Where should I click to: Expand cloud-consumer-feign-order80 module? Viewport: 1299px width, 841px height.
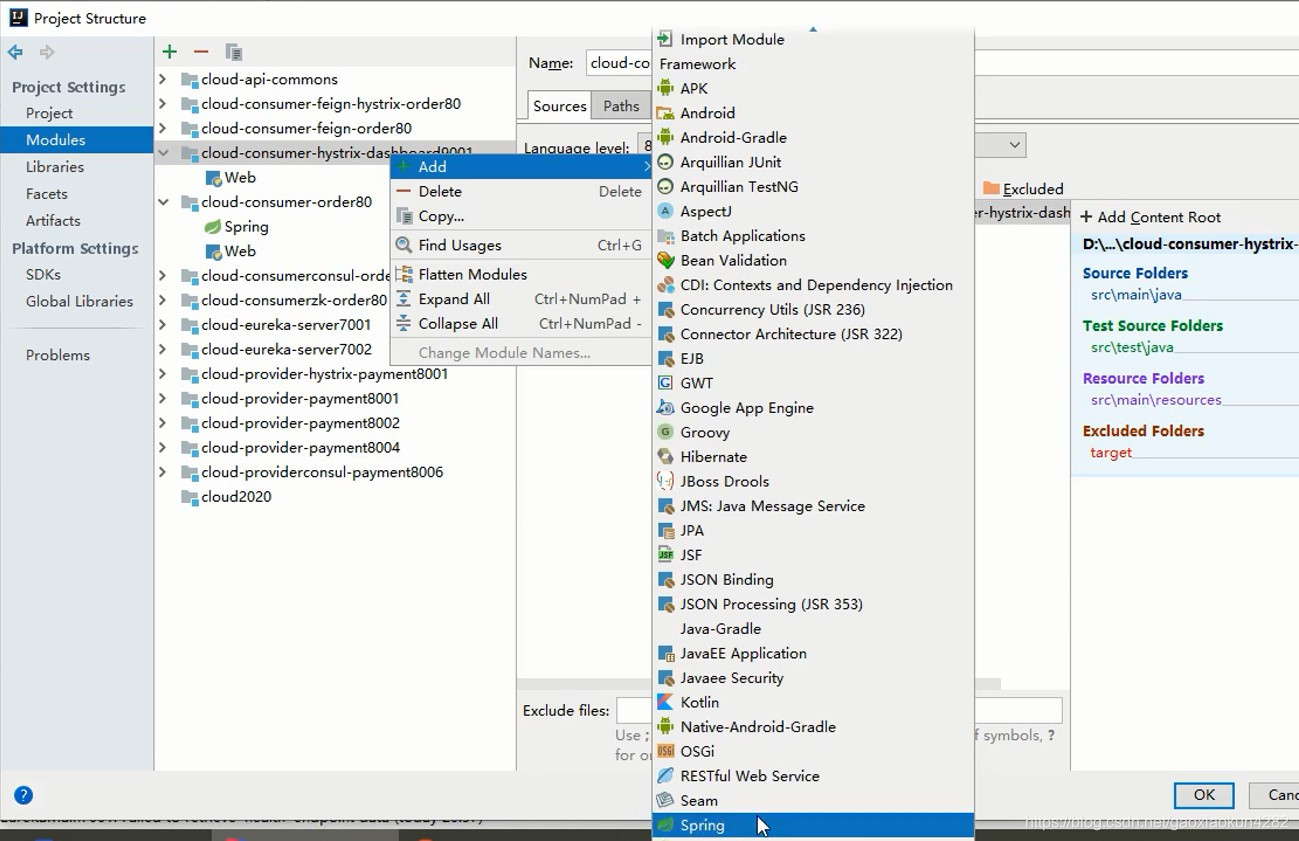click(163, 128)
